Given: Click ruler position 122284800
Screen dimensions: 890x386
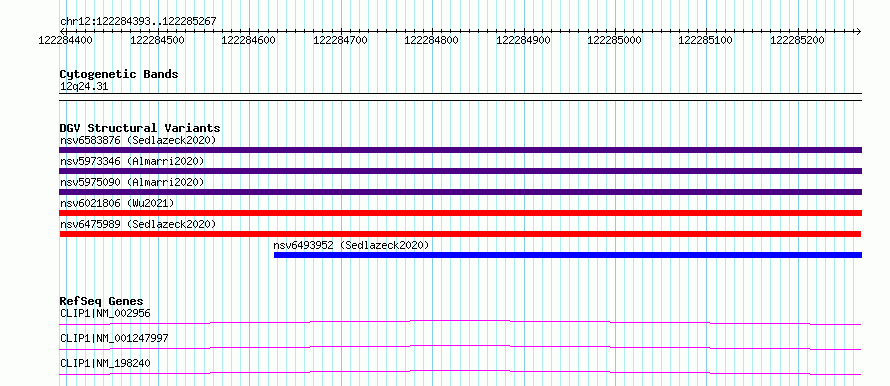Looking at the screenshot, I should pyautogui.click(x=432, y=40).
